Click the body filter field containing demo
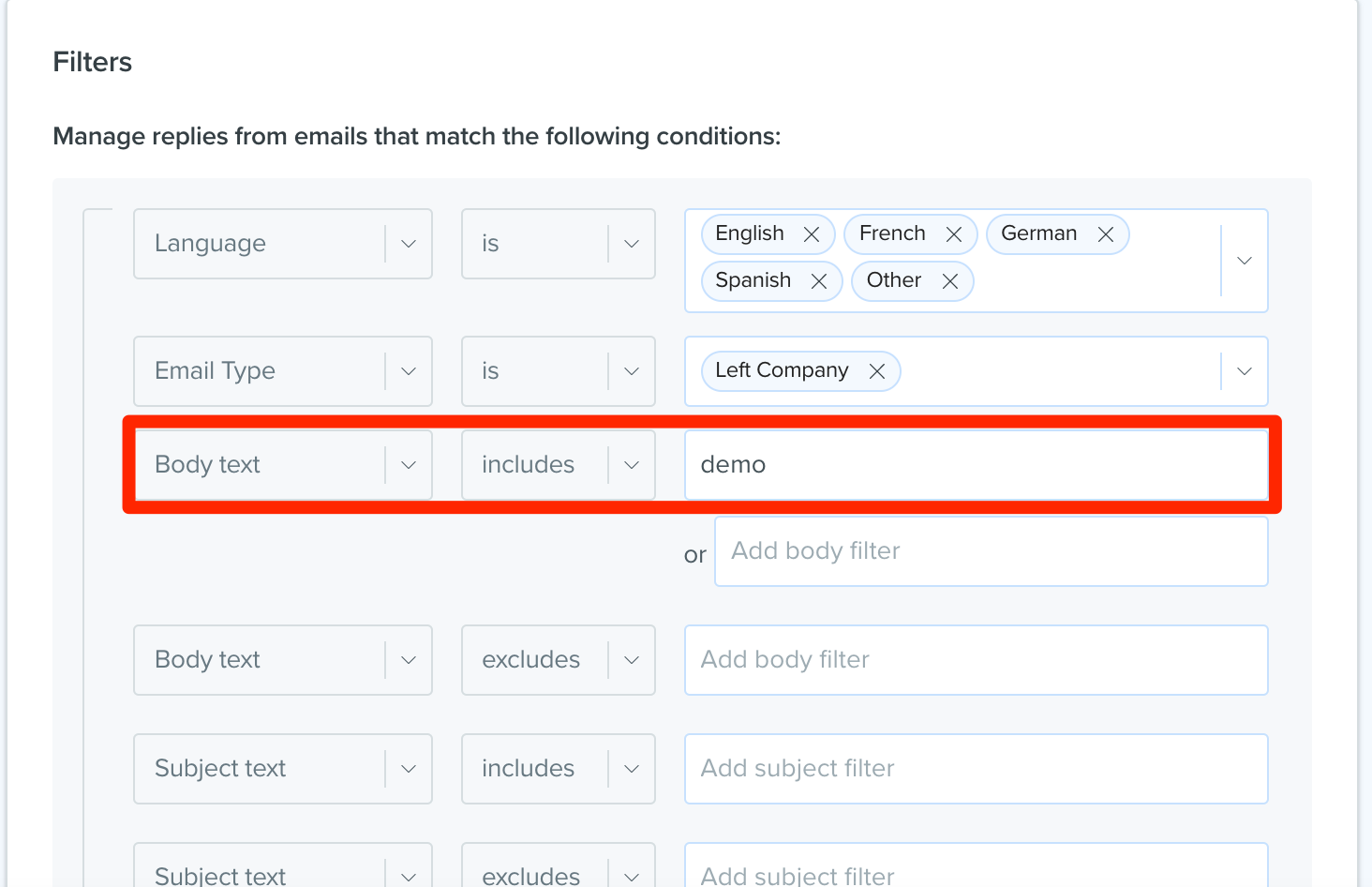This screenshot has width=1372, height=887. pos(977,465)
